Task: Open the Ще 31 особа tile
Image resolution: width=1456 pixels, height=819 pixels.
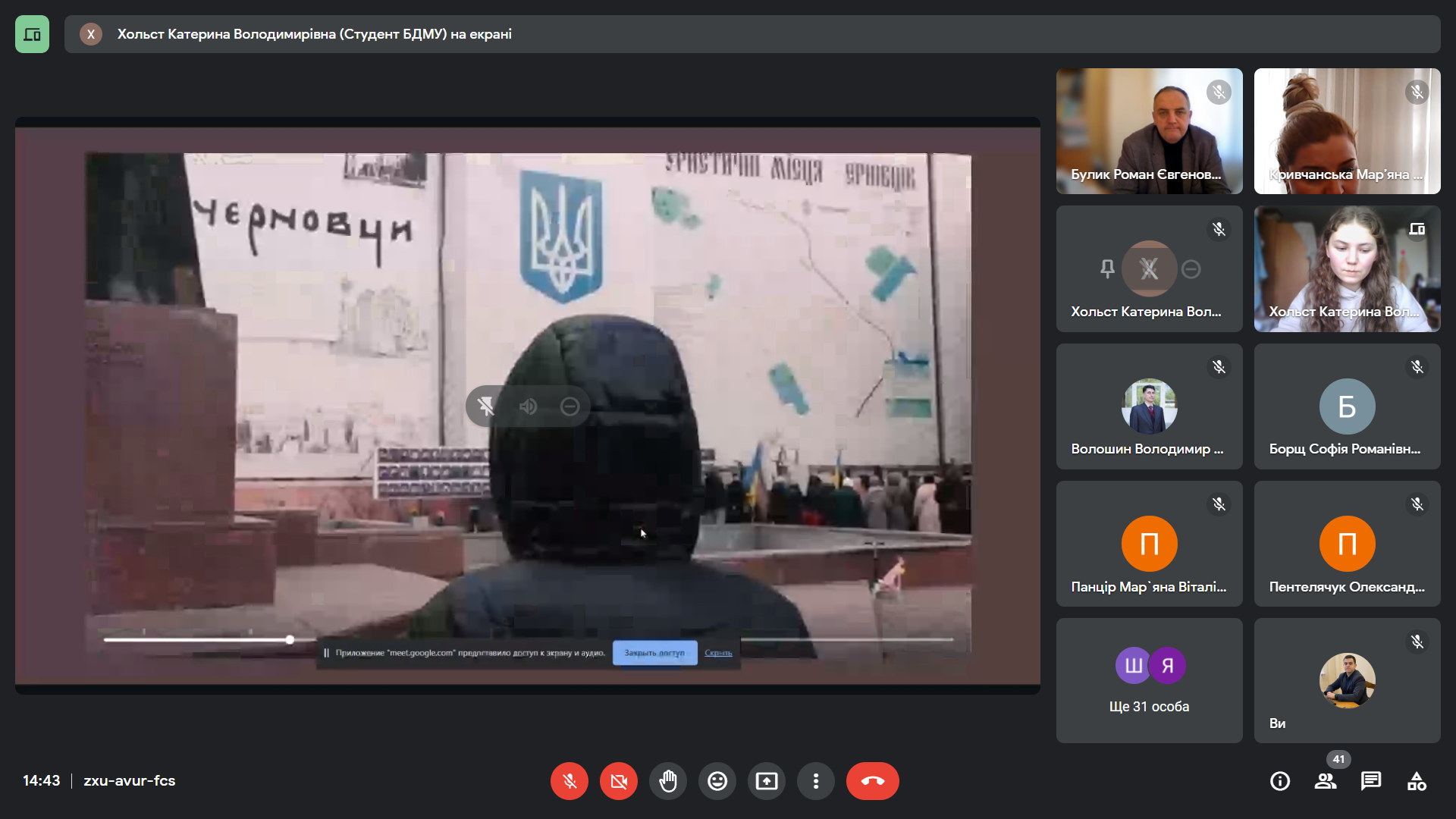Action: 1150,680
